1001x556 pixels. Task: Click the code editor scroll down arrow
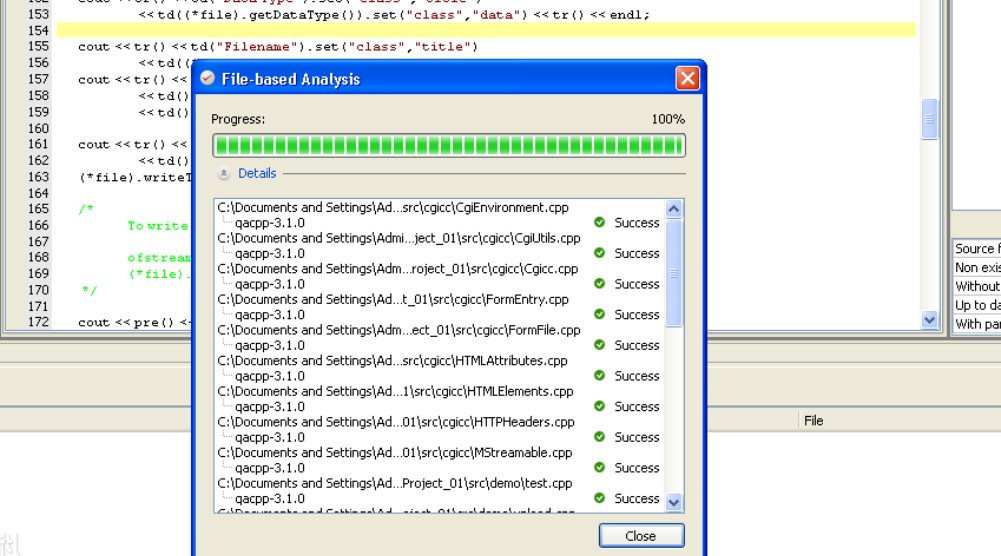coord(930,320)
